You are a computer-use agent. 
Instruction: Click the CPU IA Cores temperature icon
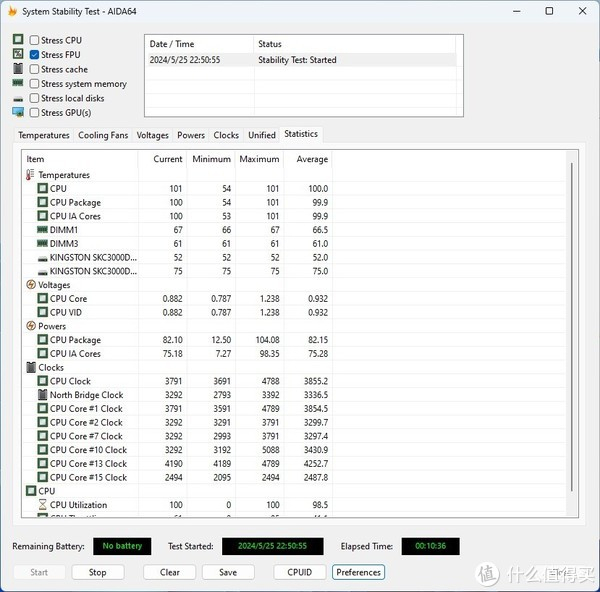pos(42,216)
